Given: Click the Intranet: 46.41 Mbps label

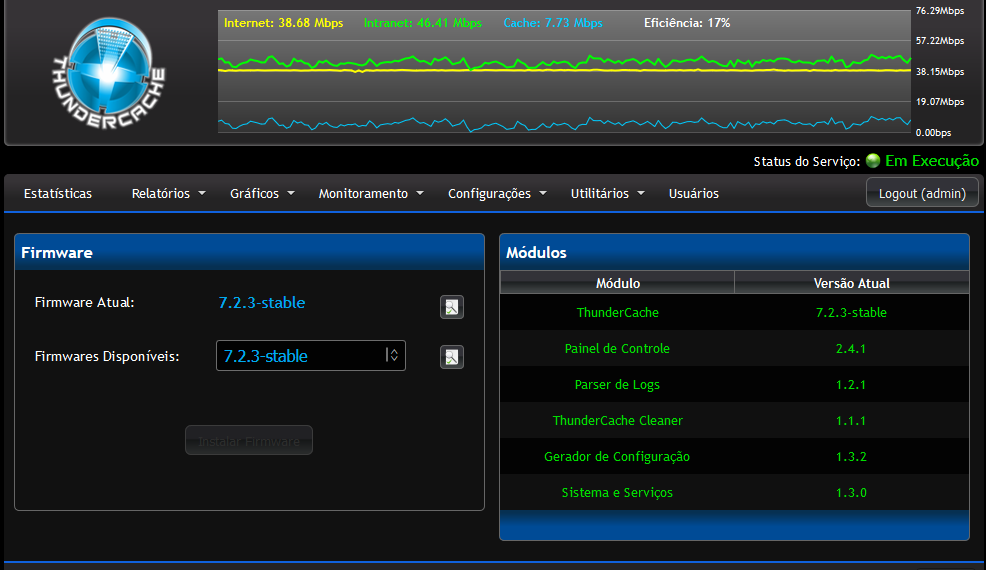Looking at the screenshot, I should click(x=423, y=23).
